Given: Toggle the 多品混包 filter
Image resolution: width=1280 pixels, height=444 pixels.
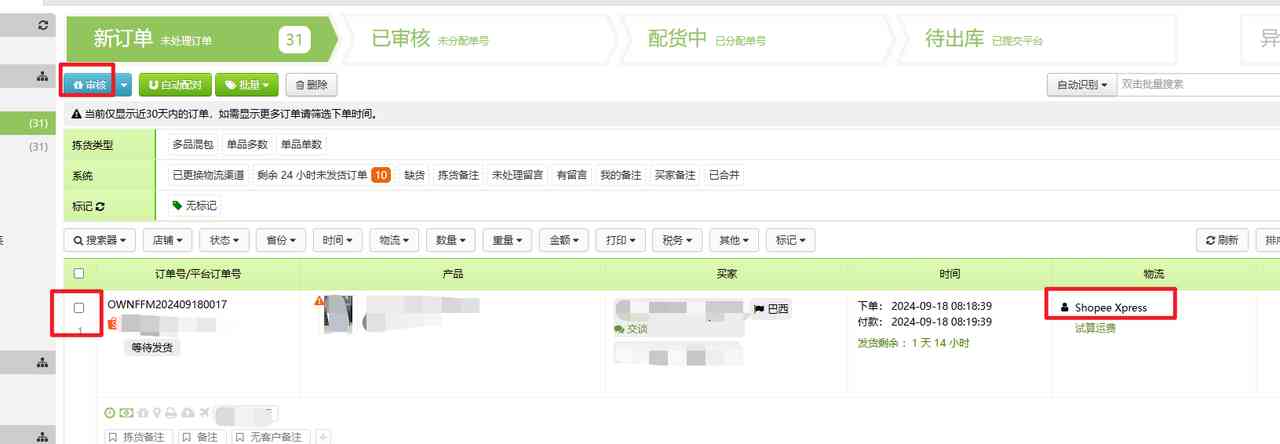Looking at the screenshot, I should click(192, 145).
